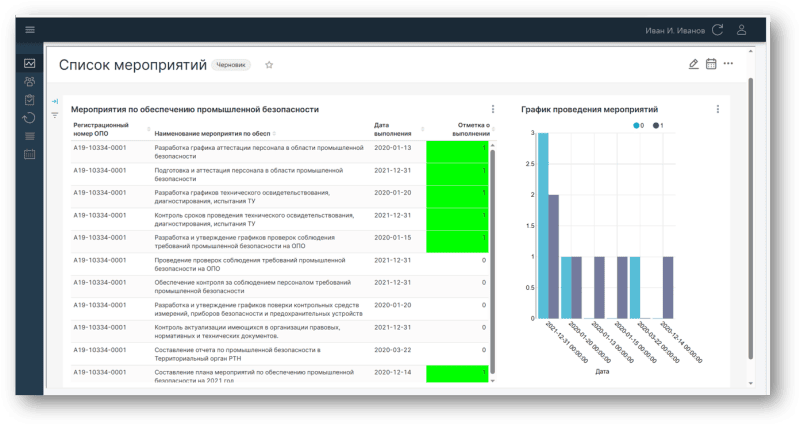Open the users group icon in the sidebar
This screenshot has width=800, height=425.
(30, 82)
